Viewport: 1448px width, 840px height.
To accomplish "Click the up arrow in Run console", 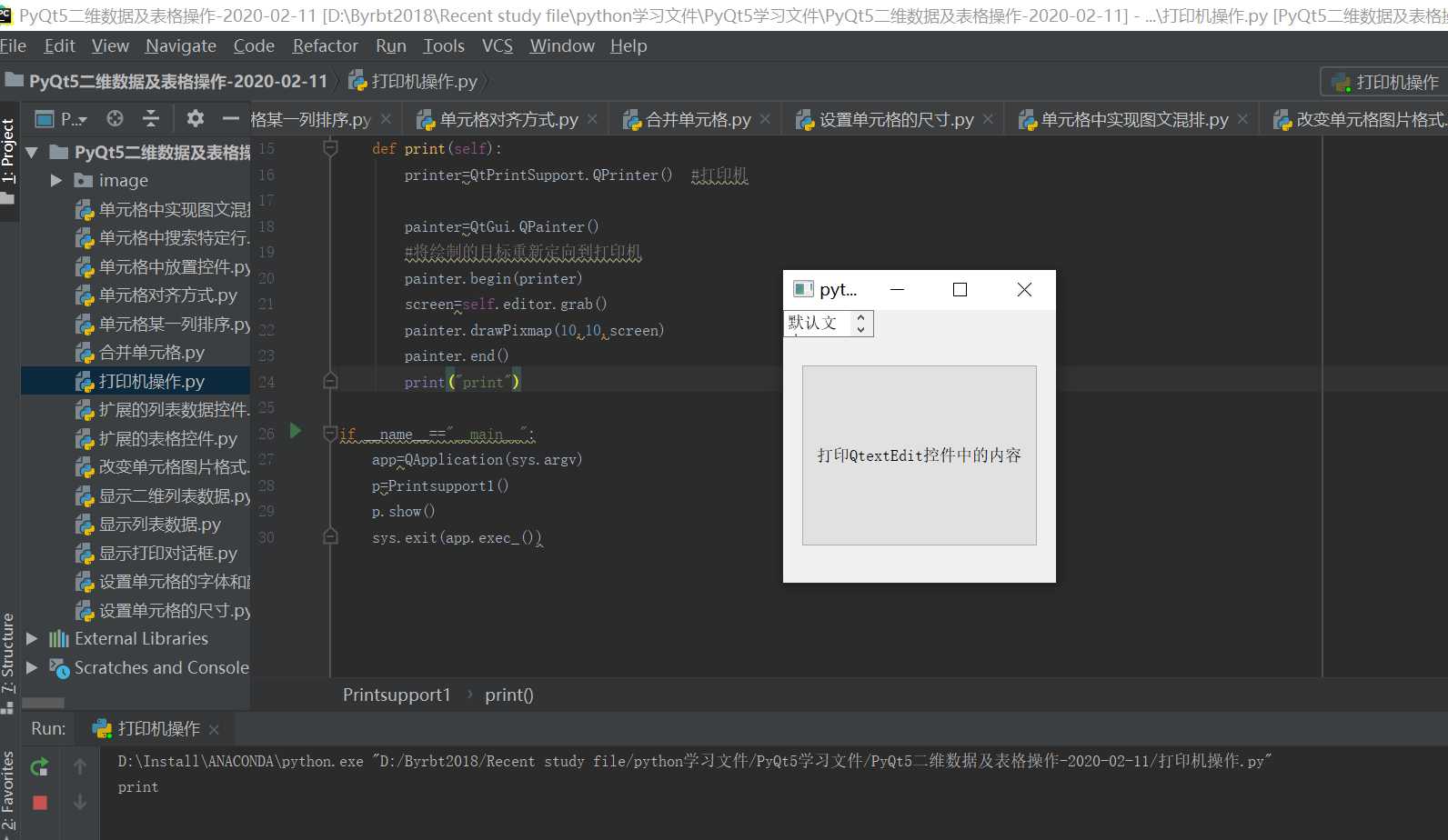I will click(80, 766).
